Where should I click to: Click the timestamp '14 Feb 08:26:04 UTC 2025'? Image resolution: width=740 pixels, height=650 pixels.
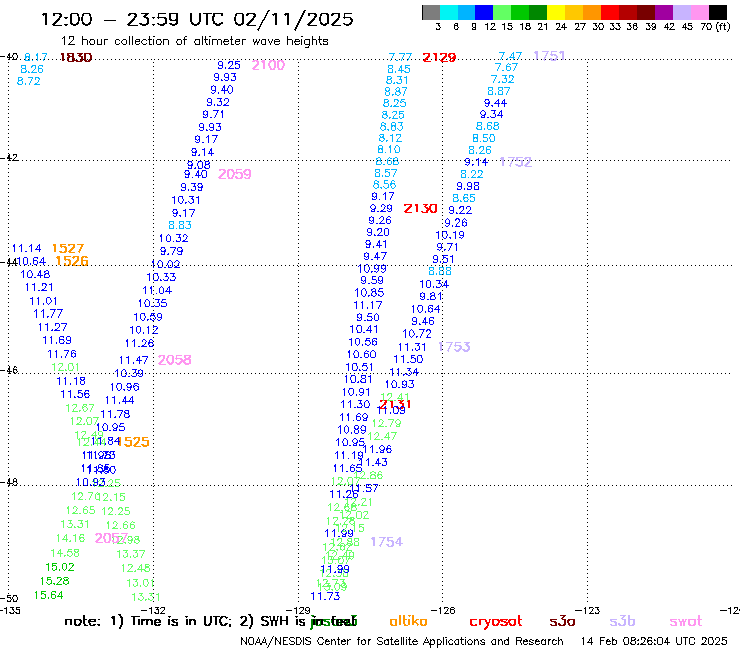[654, 641]
